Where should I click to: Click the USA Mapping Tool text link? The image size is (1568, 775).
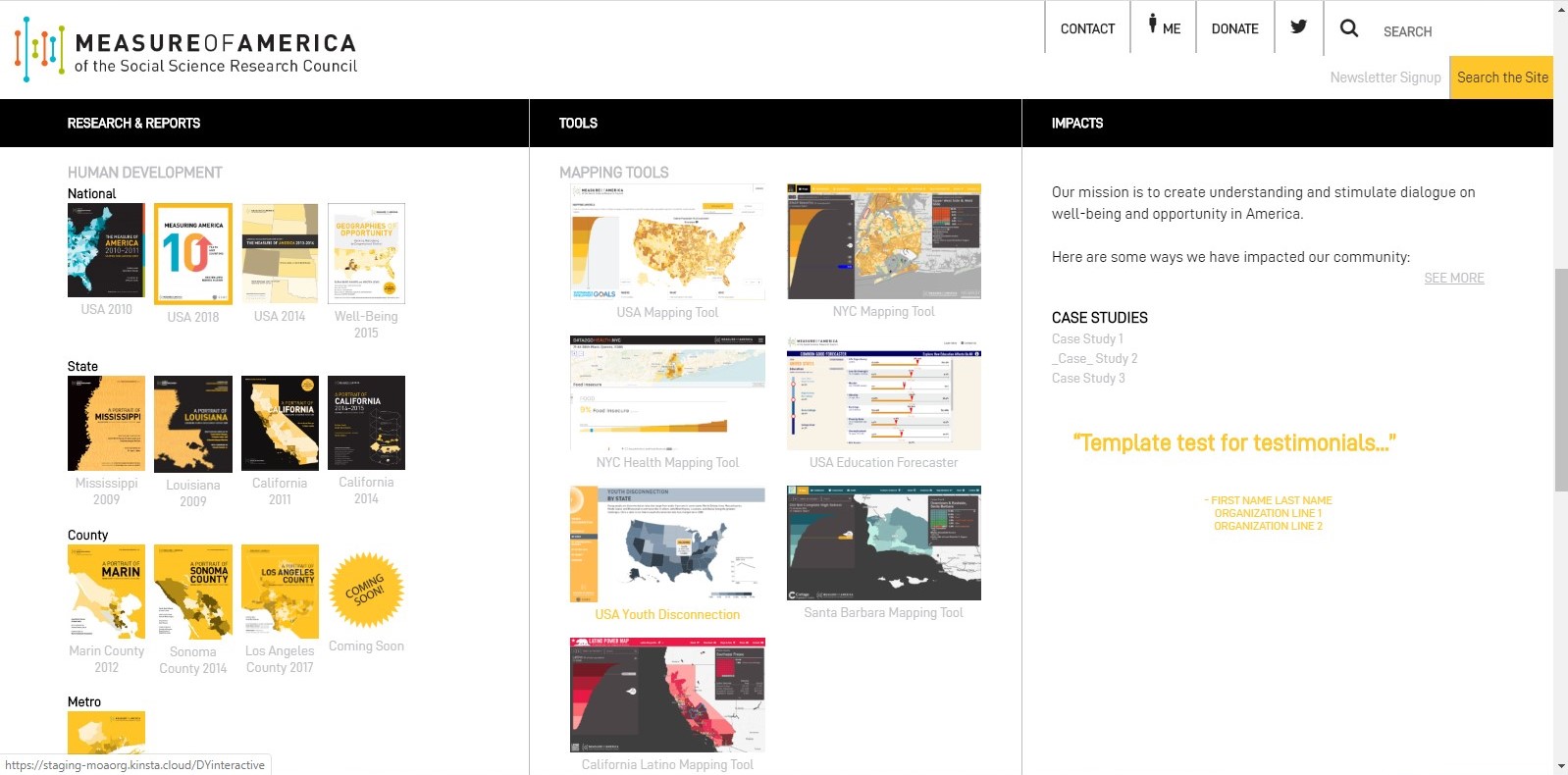tap(667, 312)
